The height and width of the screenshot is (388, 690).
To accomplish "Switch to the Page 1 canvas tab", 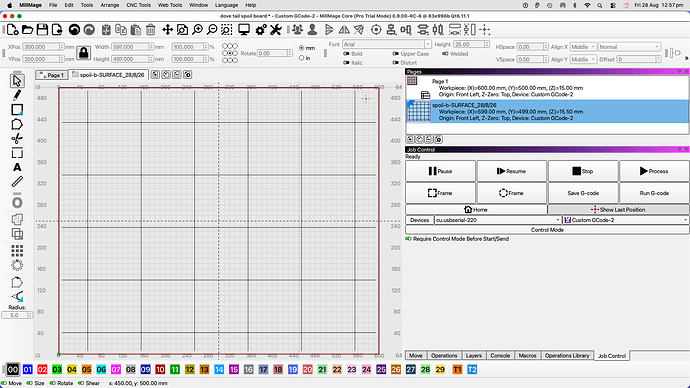I will [x=52, y=75].
